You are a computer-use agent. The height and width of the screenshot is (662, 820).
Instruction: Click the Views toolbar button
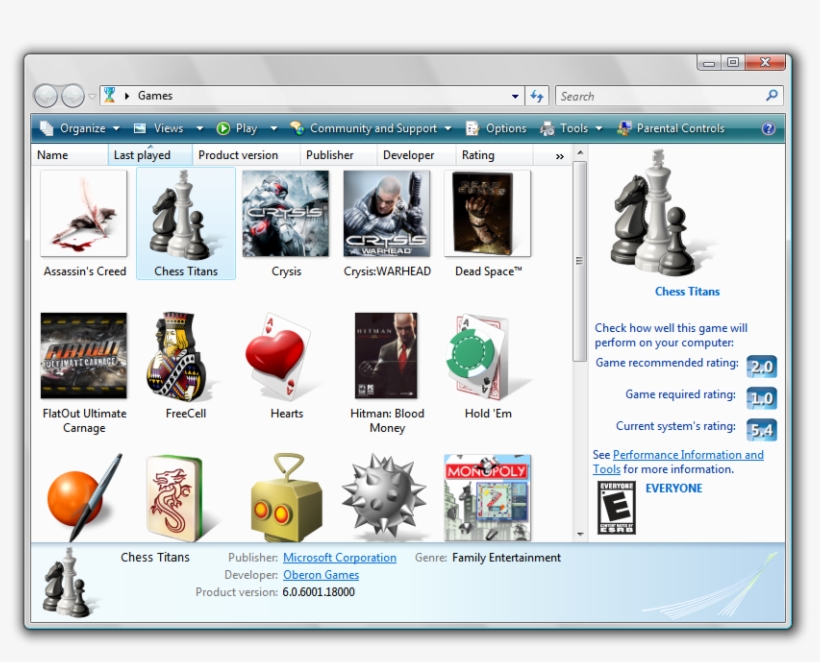coord(159,129)
